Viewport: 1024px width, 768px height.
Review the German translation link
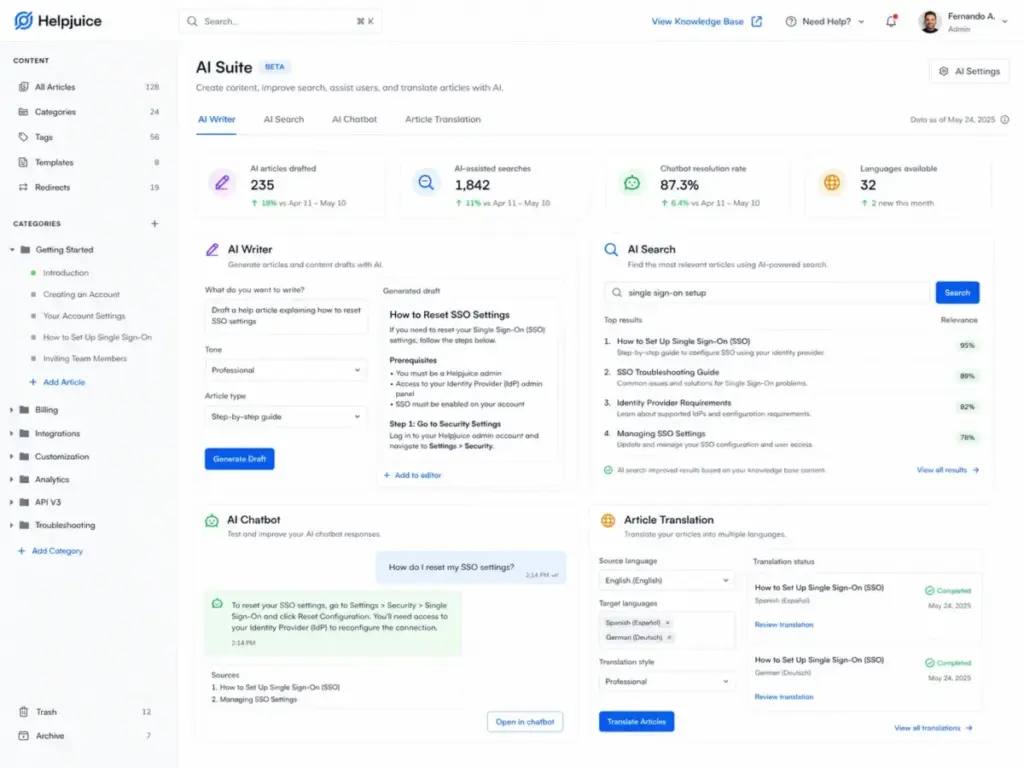tap(784, 697)
